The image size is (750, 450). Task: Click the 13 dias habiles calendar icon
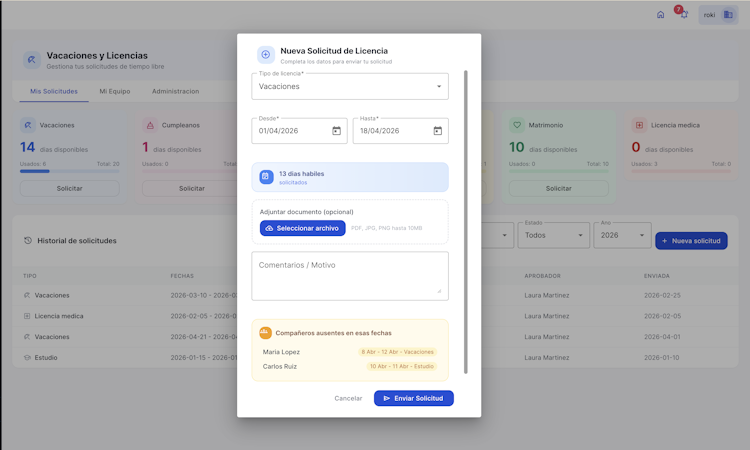[x=266, y=177]
